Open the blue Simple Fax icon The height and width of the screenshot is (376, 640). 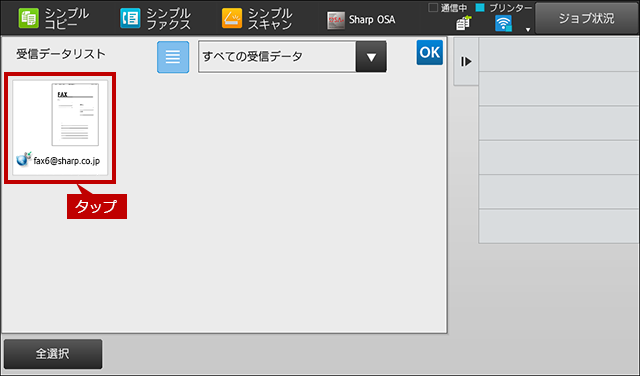(x=130, y=18)
